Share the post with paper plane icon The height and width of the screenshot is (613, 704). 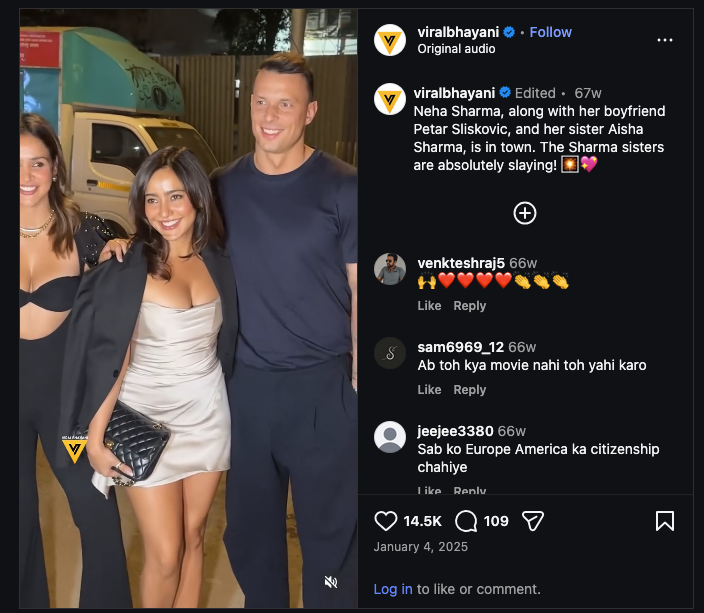coord(533,521)
